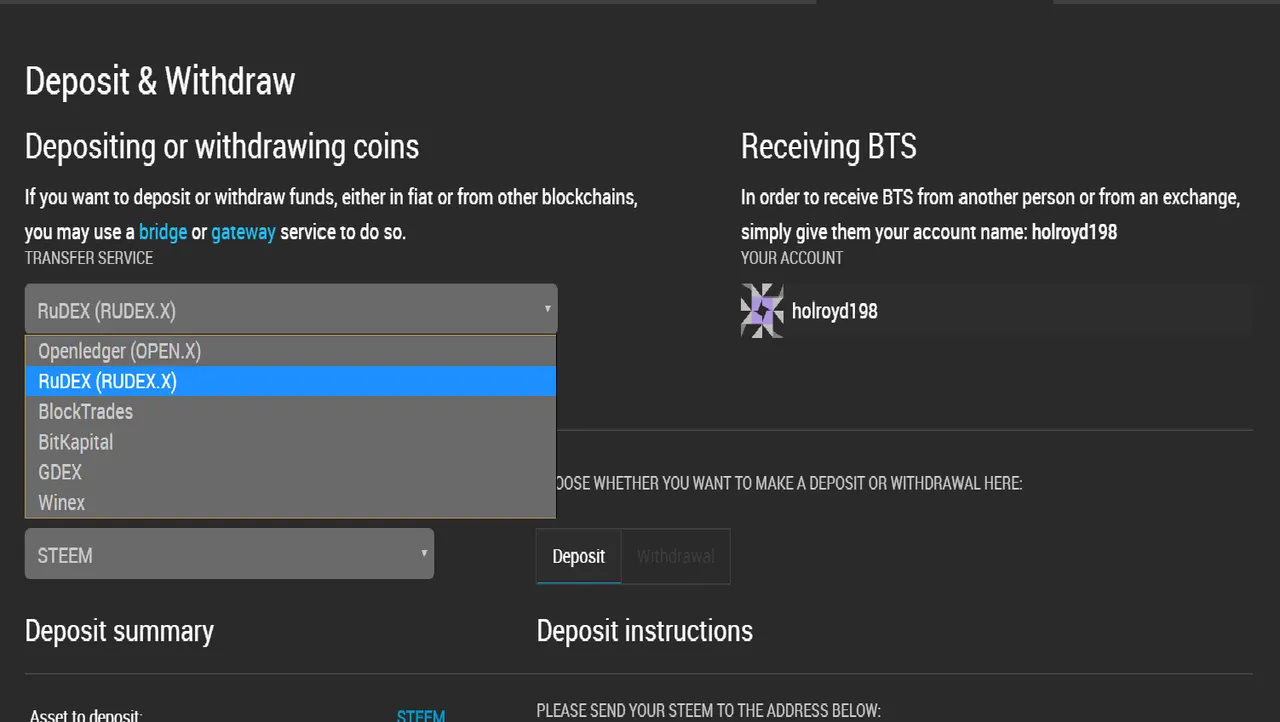Screen dimensions: 1280x722
Task: Click the Deposit & Withdraw heading
Action: point(160,81)
